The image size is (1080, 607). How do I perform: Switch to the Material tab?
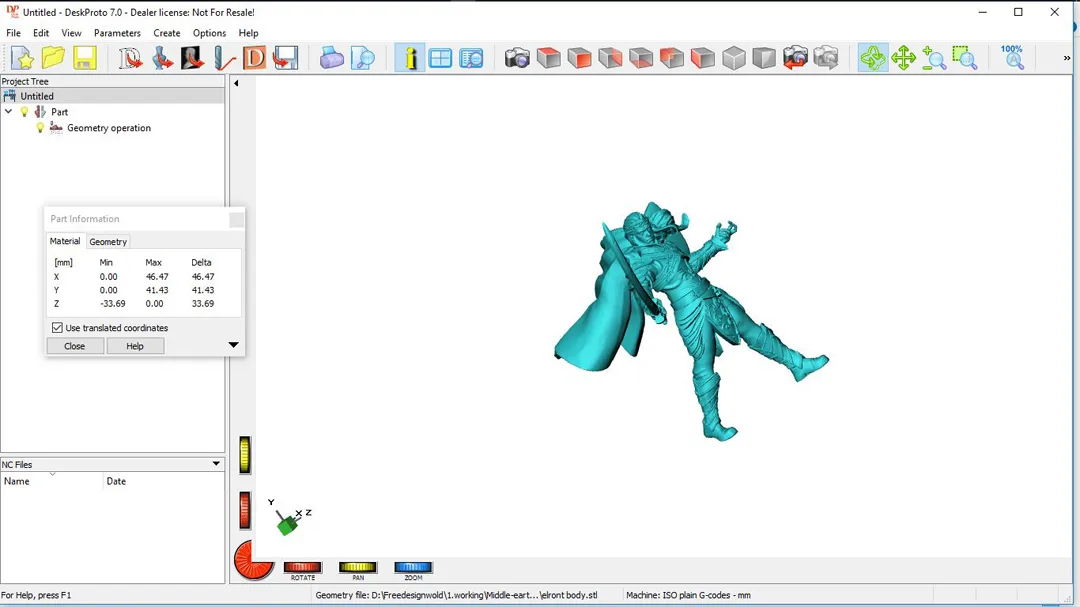[x=65, y=241]
